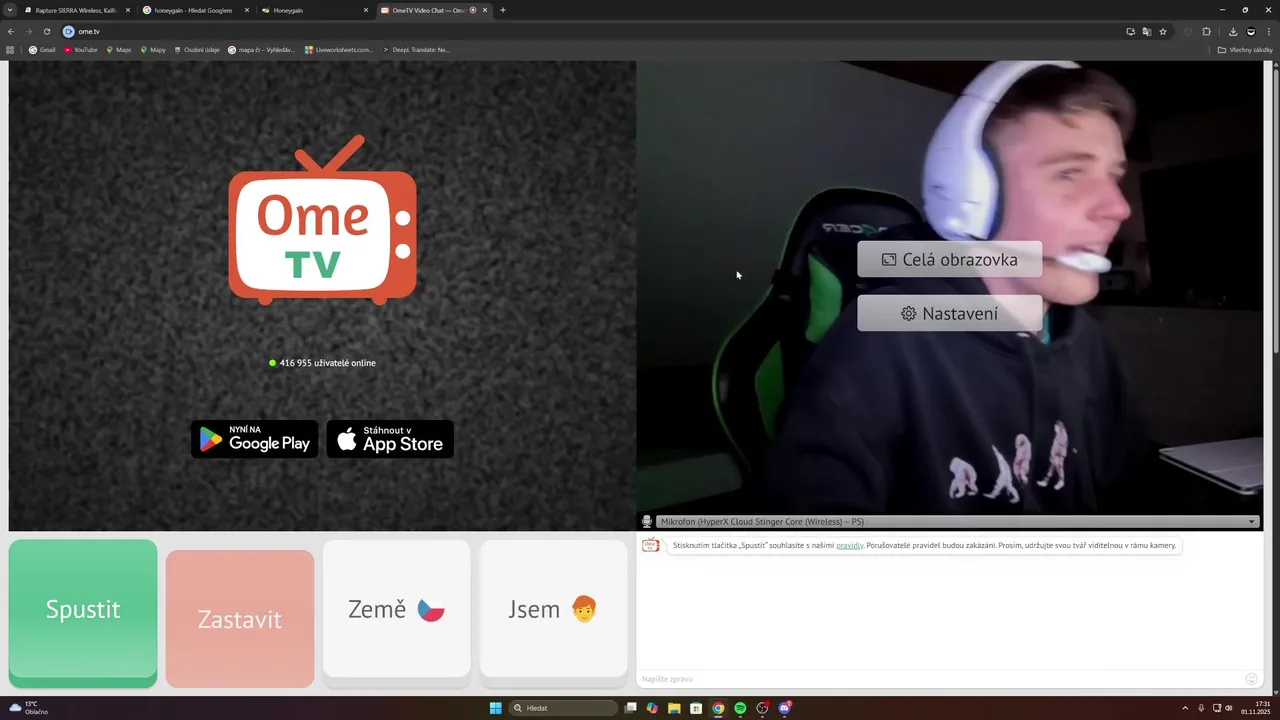This screenshot has width=1280, height=720.
Task: Open the pravidly rules link
Action: click(850, 546)
